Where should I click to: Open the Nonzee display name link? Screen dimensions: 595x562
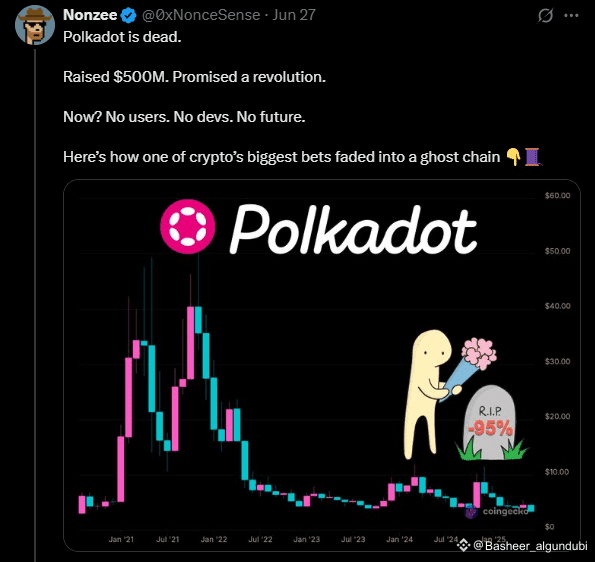click(x=90, y=15)
